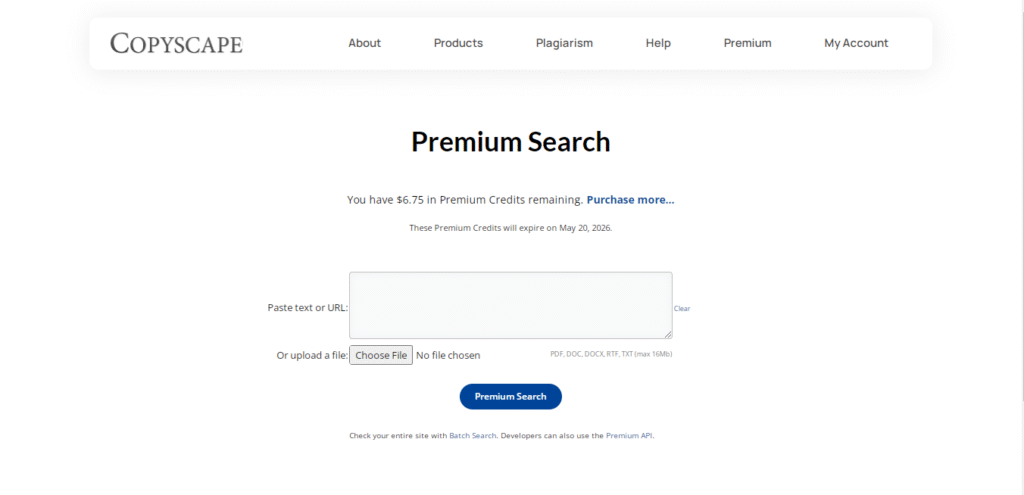Click the Copyscape logo

tap(176, 43)
